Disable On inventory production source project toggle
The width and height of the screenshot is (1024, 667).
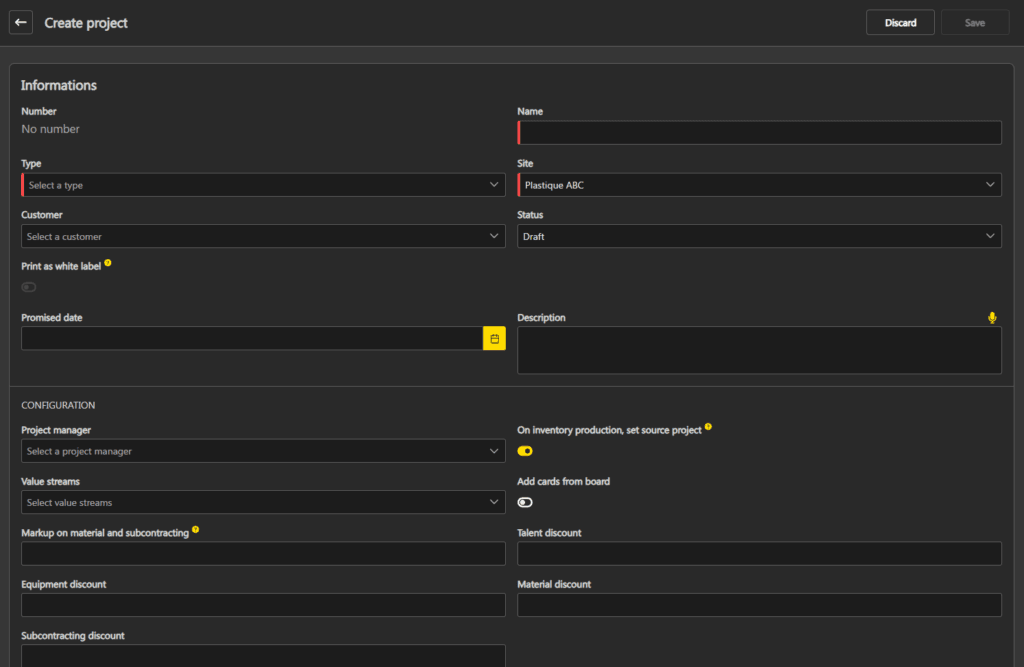[525, 451]
